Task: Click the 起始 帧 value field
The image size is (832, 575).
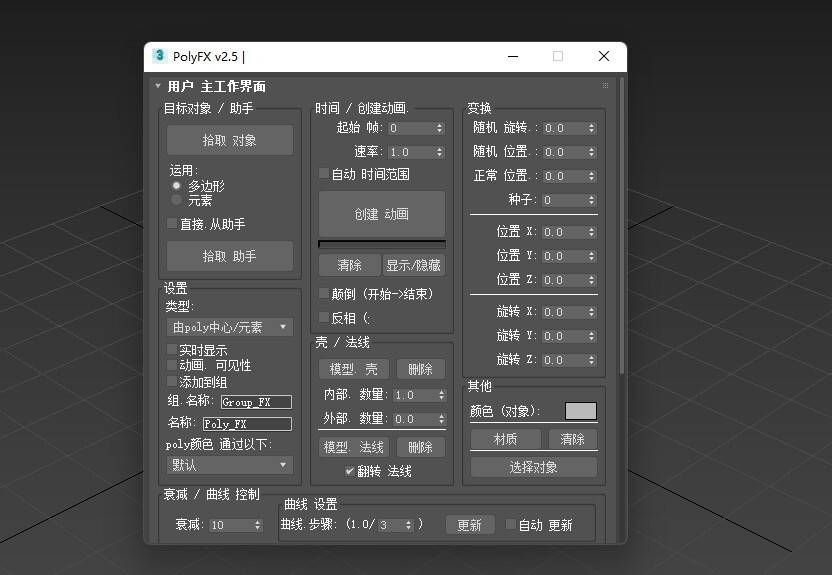Action: point(412,128)
